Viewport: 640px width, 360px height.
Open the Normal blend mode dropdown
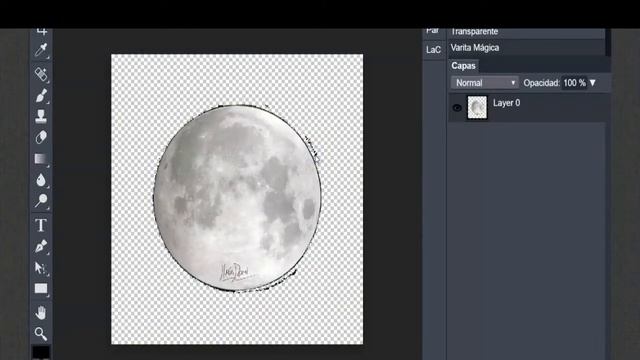point(484,83)
